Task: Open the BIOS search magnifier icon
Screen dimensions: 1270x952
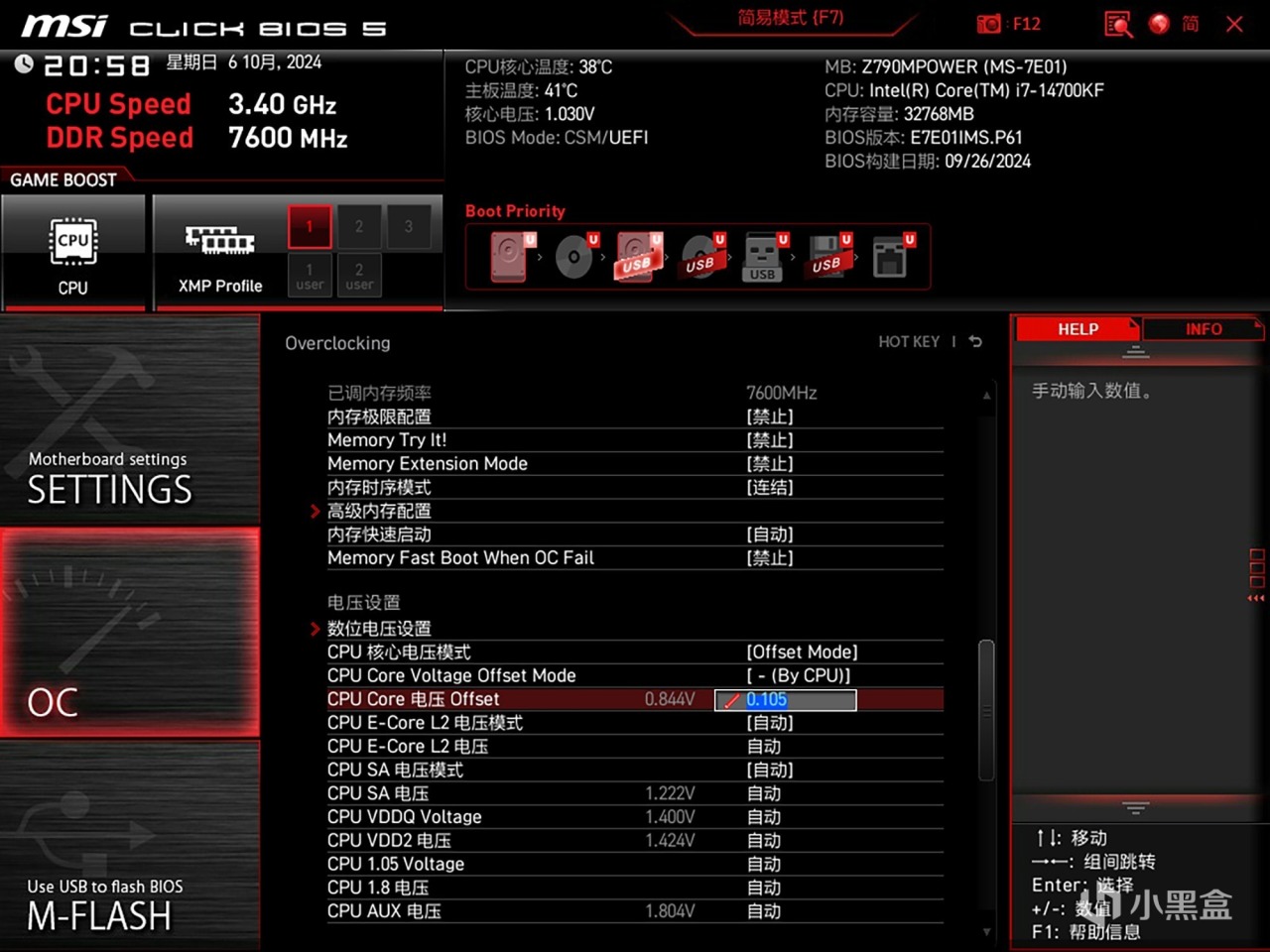Action: 1118,24
